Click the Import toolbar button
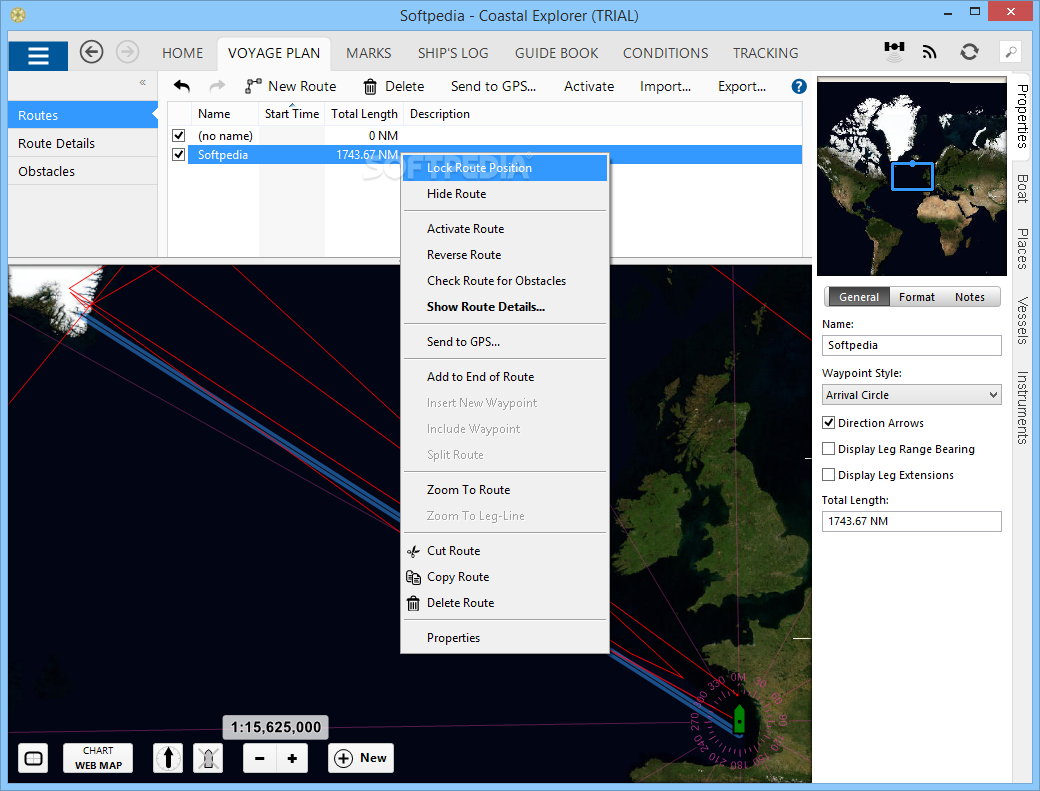1040x791 pixels. pos(665,86)
